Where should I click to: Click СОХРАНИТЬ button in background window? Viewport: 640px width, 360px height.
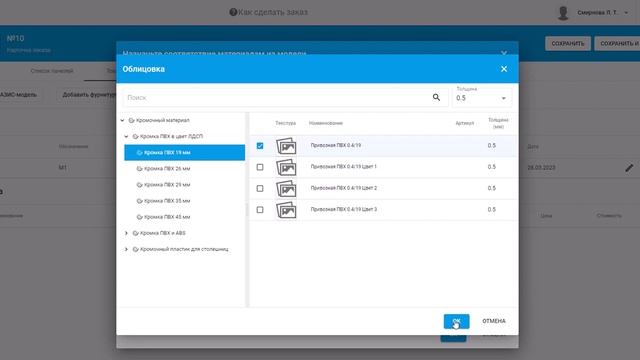(568, 43)
